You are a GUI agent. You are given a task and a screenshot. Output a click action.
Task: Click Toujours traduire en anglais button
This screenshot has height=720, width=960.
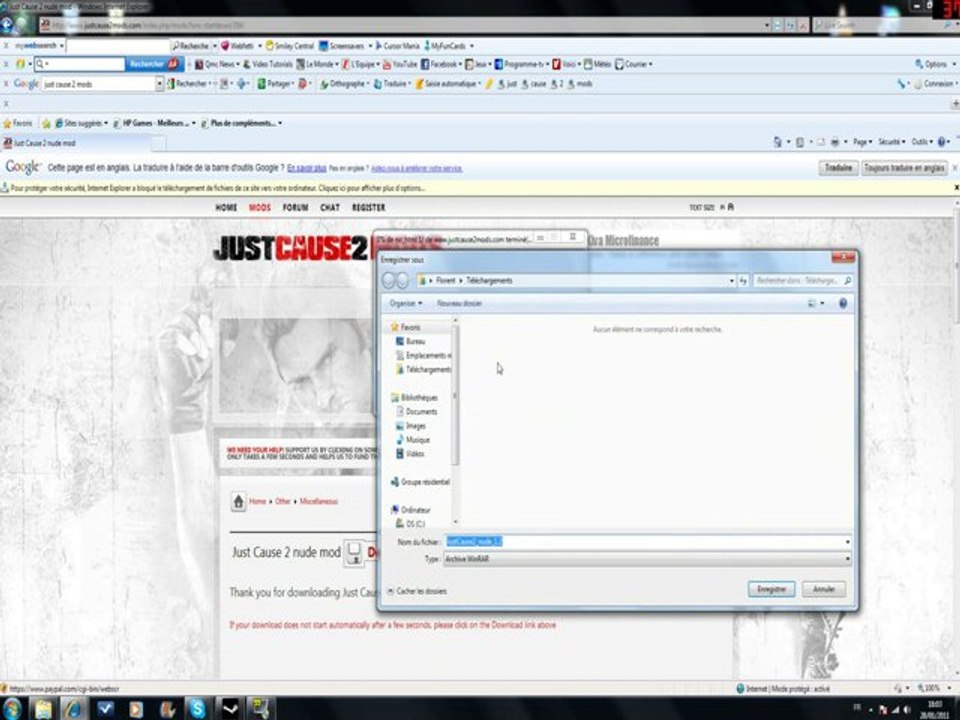[904, 168]
